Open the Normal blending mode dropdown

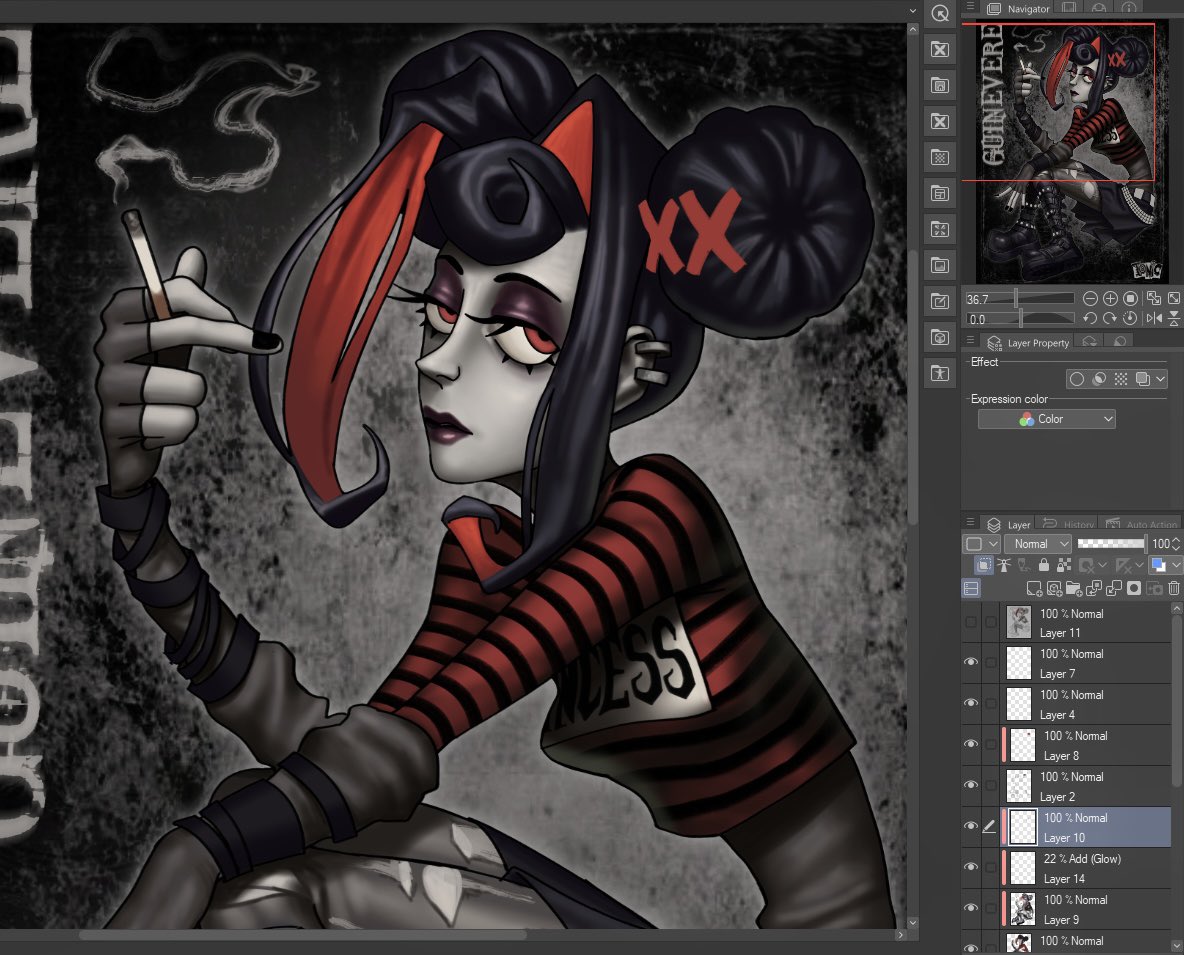pos(1038,544)
